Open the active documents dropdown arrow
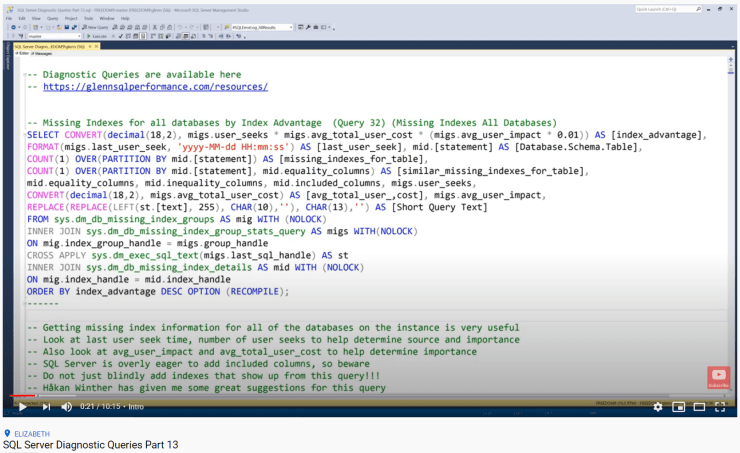Screen dimensions: 740x453 coord(732,46)
